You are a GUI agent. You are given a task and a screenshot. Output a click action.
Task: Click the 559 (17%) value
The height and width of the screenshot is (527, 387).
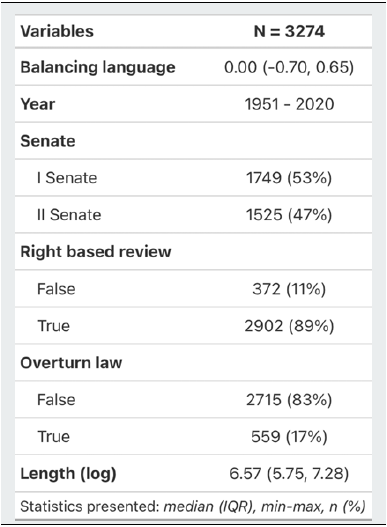coord(289,437)
